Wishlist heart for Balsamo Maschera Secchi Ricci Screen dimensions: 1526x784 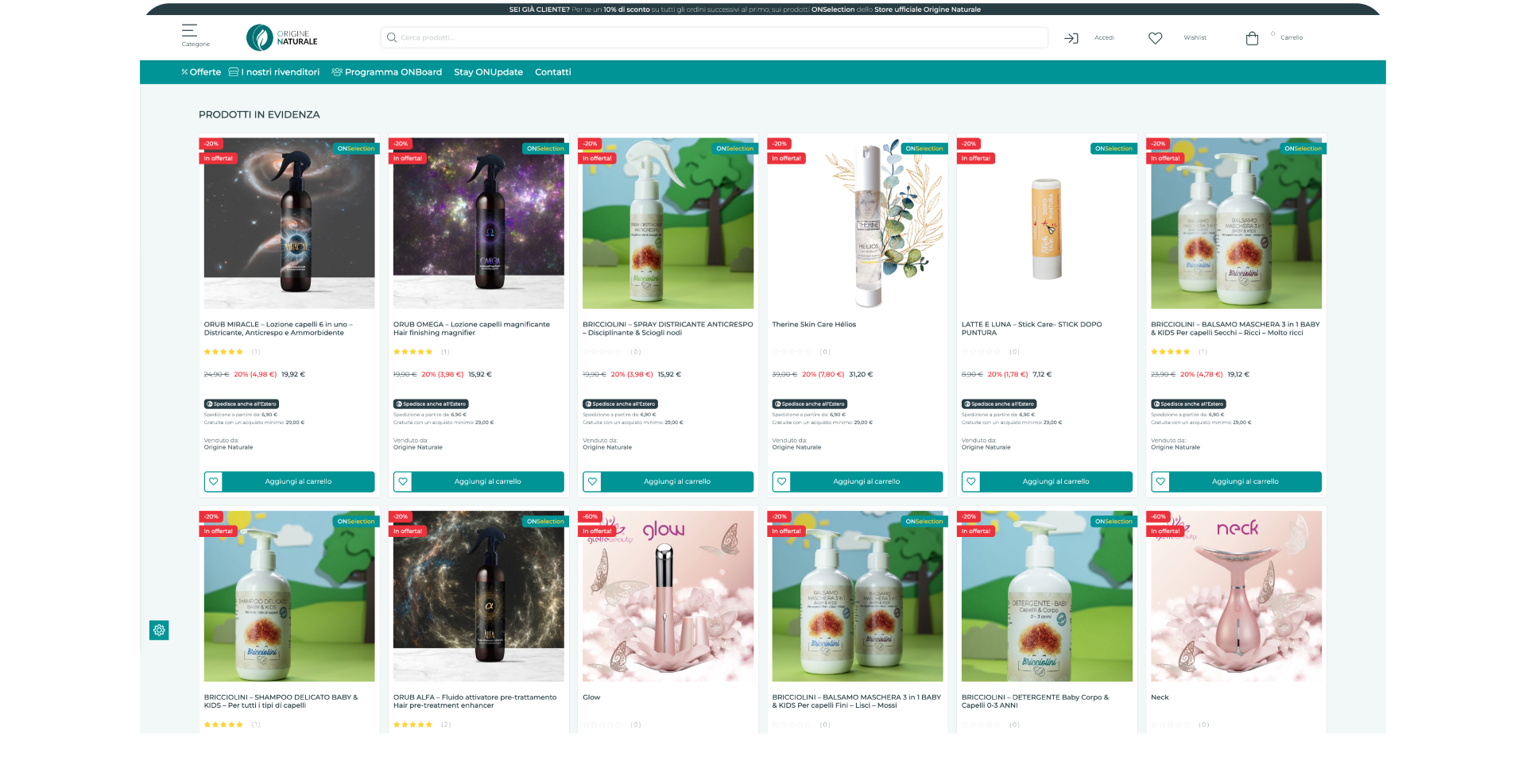pyautogui.click(x=1160, y=481)
